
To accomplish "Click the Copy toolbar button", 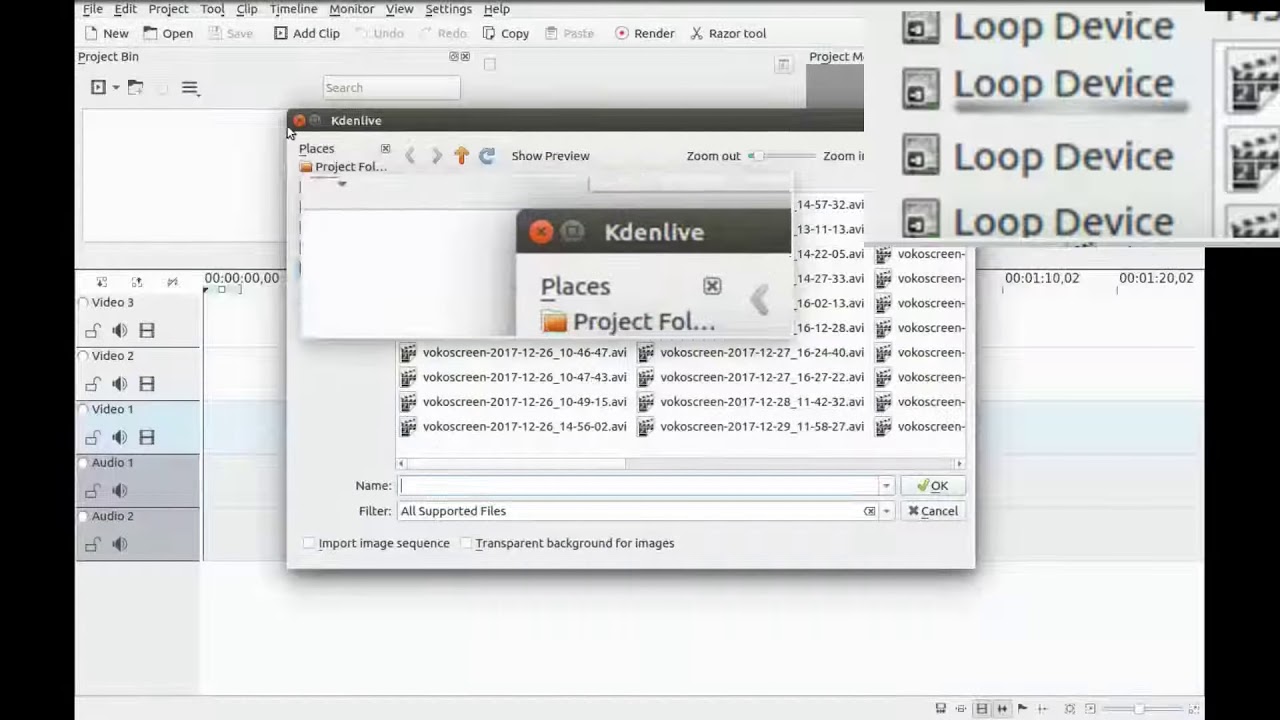I will point(506,33).
